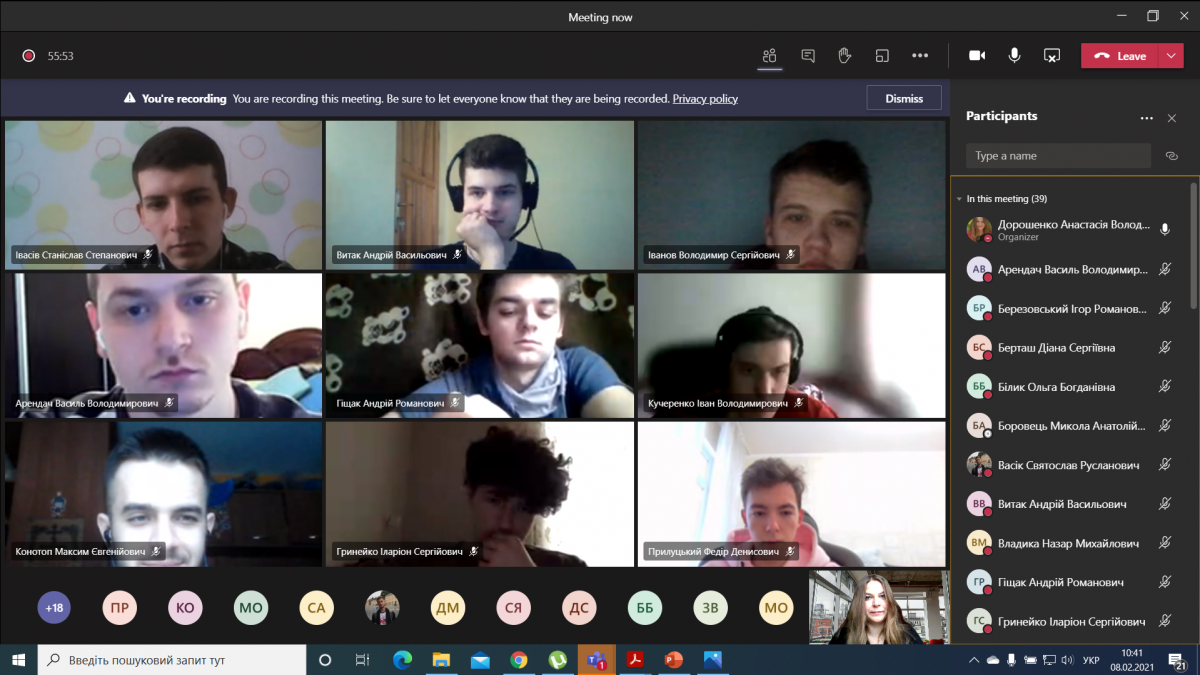Viewport: 1200px width, 675px height.
Task: Open dropdown arrow beside Leave button
Action: click(x=1172, y=56)
